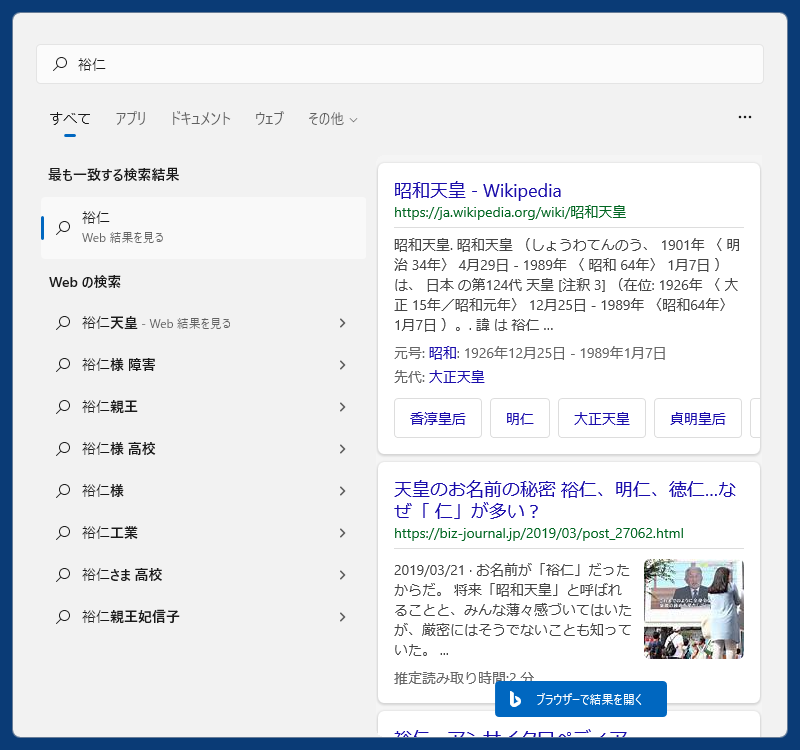Click search icon next to 裕仁天皇 suggestion

pyautogui.click(x=63, y=323)
